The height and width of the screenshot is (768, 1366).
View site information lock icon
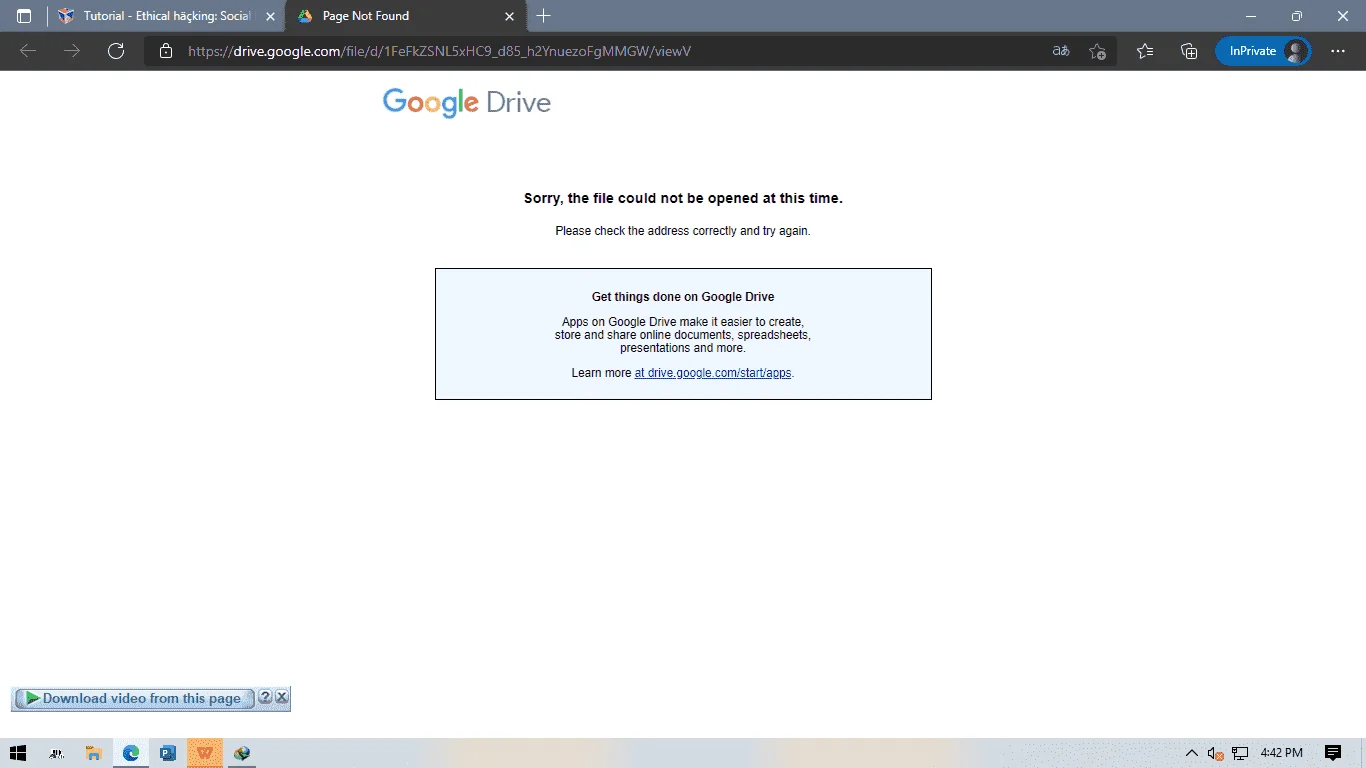coord(167,51)
